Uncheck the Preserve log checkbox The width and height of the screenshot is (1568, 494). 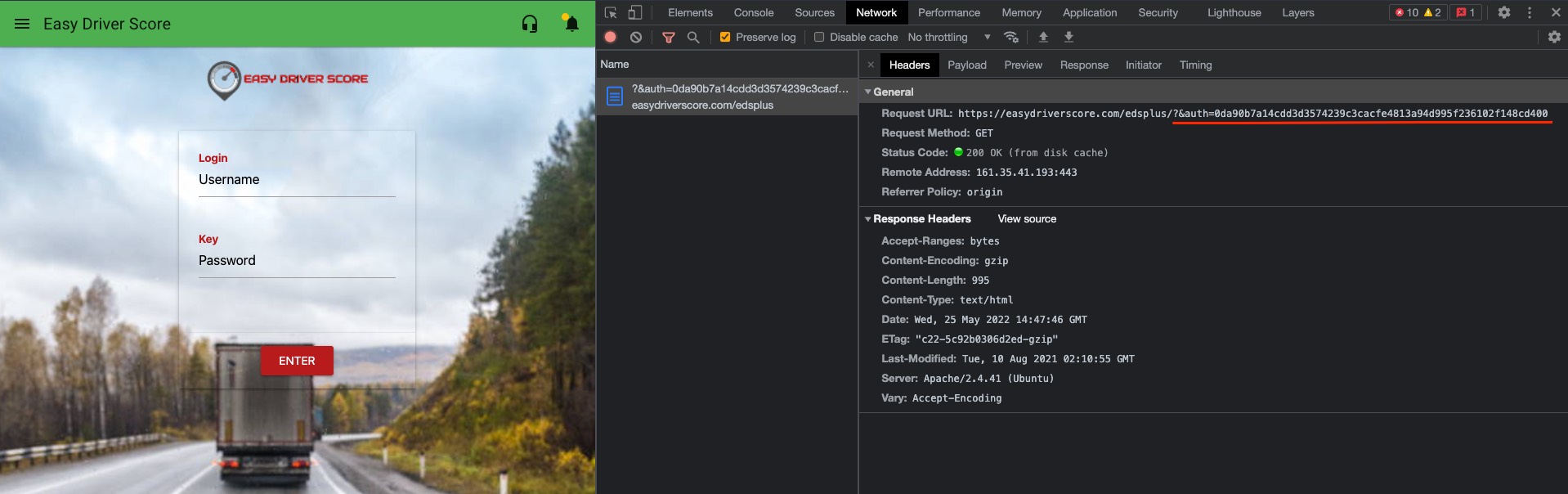pos(724,37)
